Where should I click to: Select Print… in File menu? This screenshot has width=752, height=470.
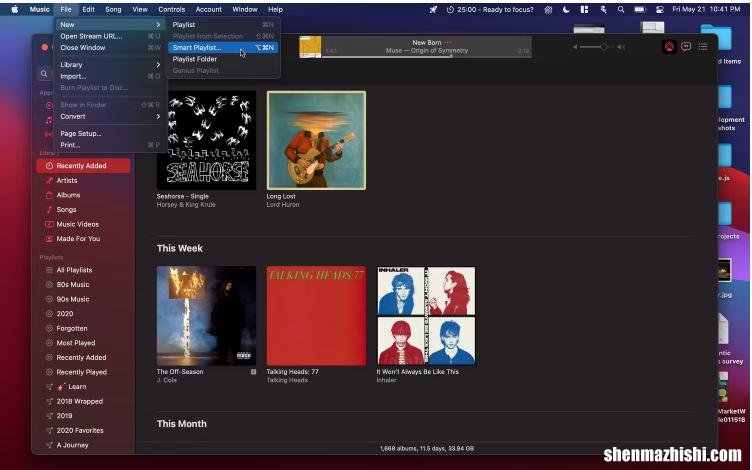pyautogui.click(x=110, y=145)
